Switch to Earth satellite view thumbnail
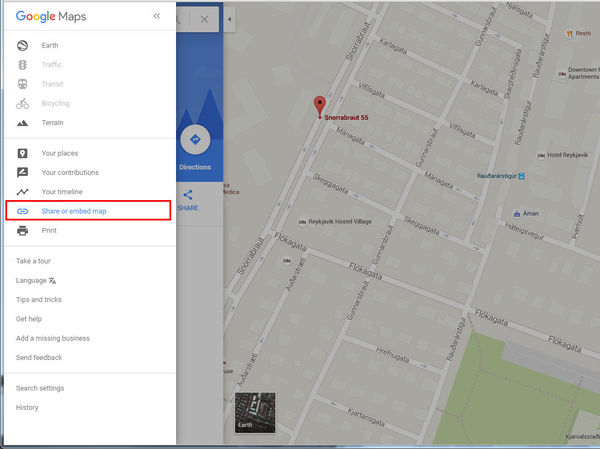 pos(255,413)
